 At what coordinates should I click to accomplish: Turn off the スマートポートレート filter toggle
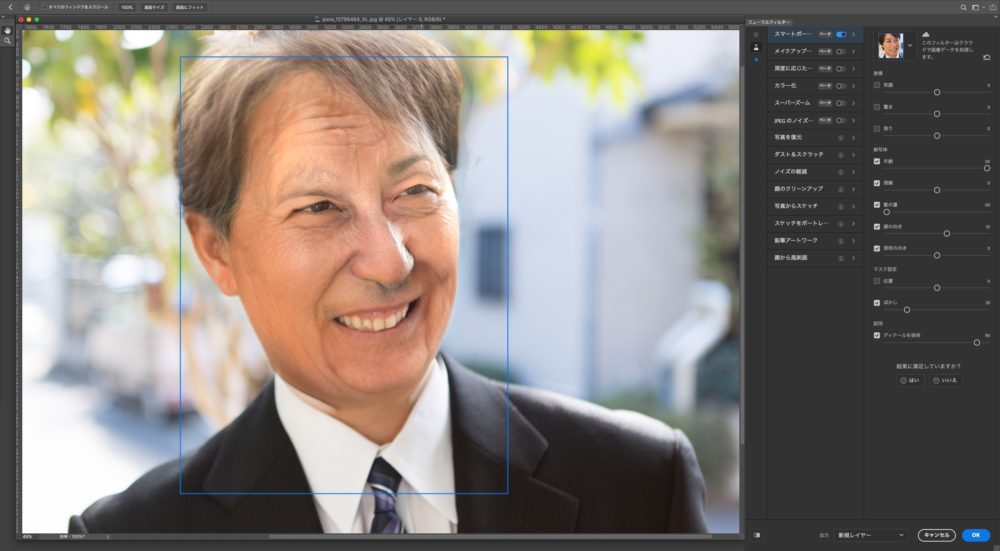point(841,34)
